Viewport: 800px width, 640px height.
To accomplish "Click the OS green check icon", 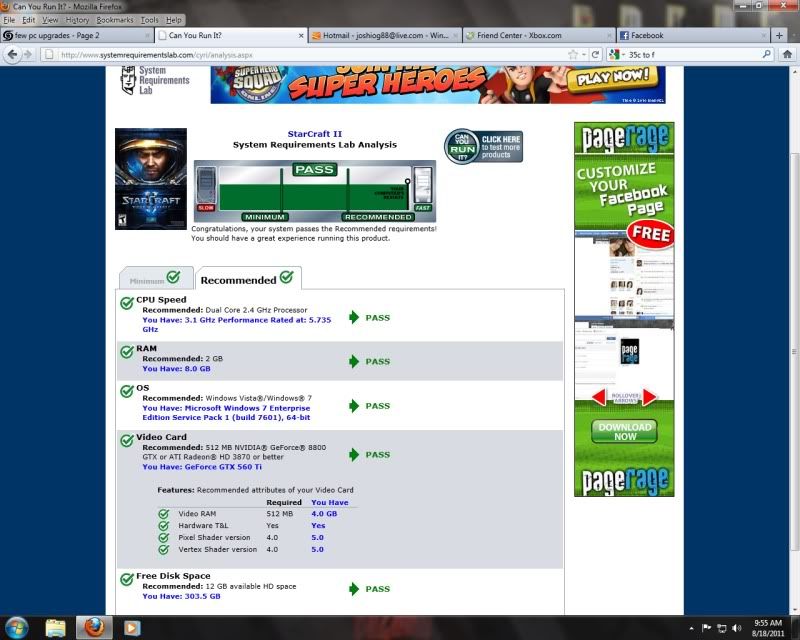I will [x=127, y=391].
